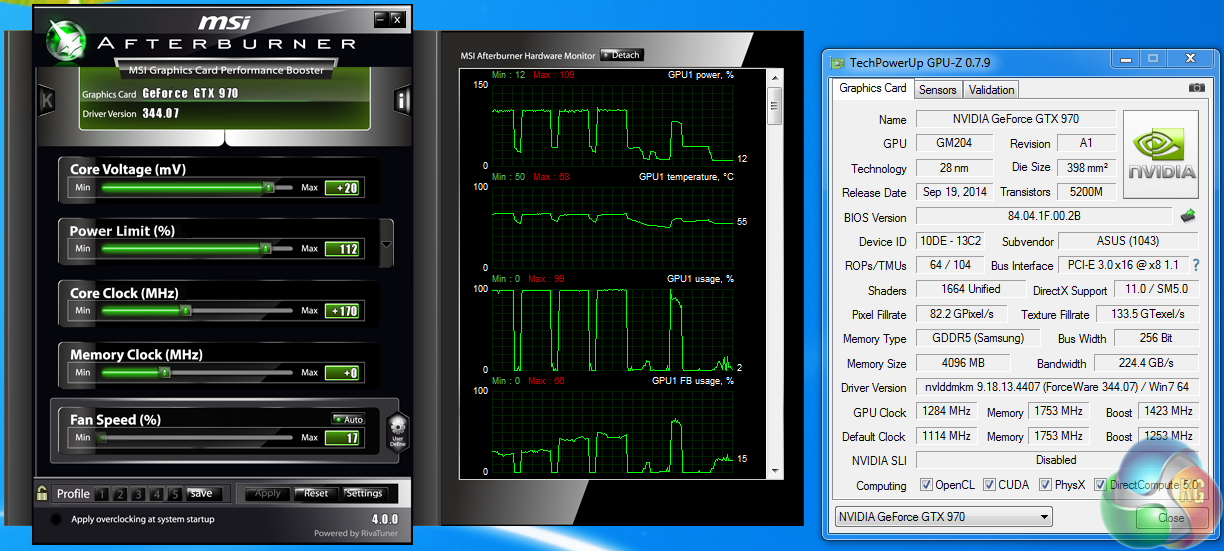Toggle the CUDA checkbox
The height and width of the screenshot is (551, 1224).
(x=990, y=485)
